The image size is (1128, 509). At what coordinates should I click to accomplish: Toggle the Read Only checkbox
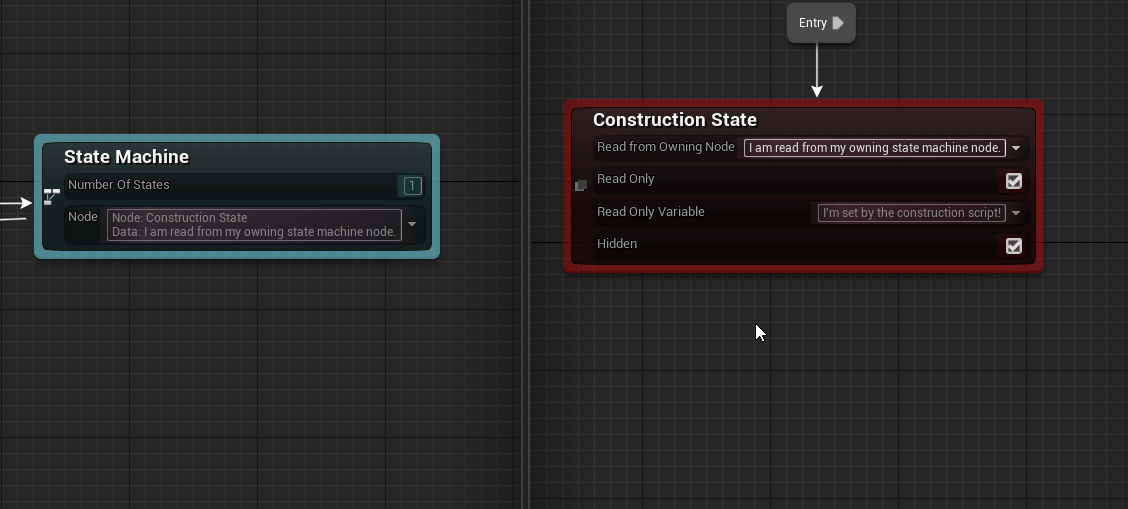1013,181
